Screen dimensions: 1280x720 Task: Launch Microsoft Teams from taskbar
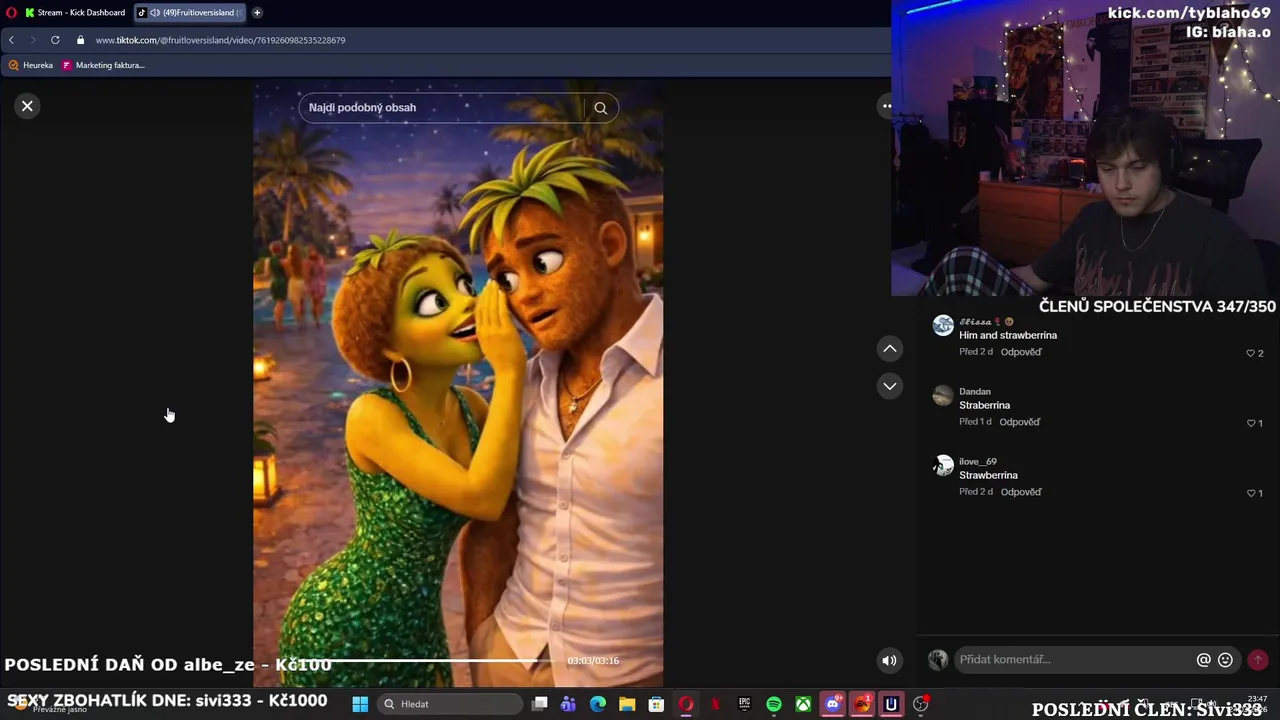point(569,704)
